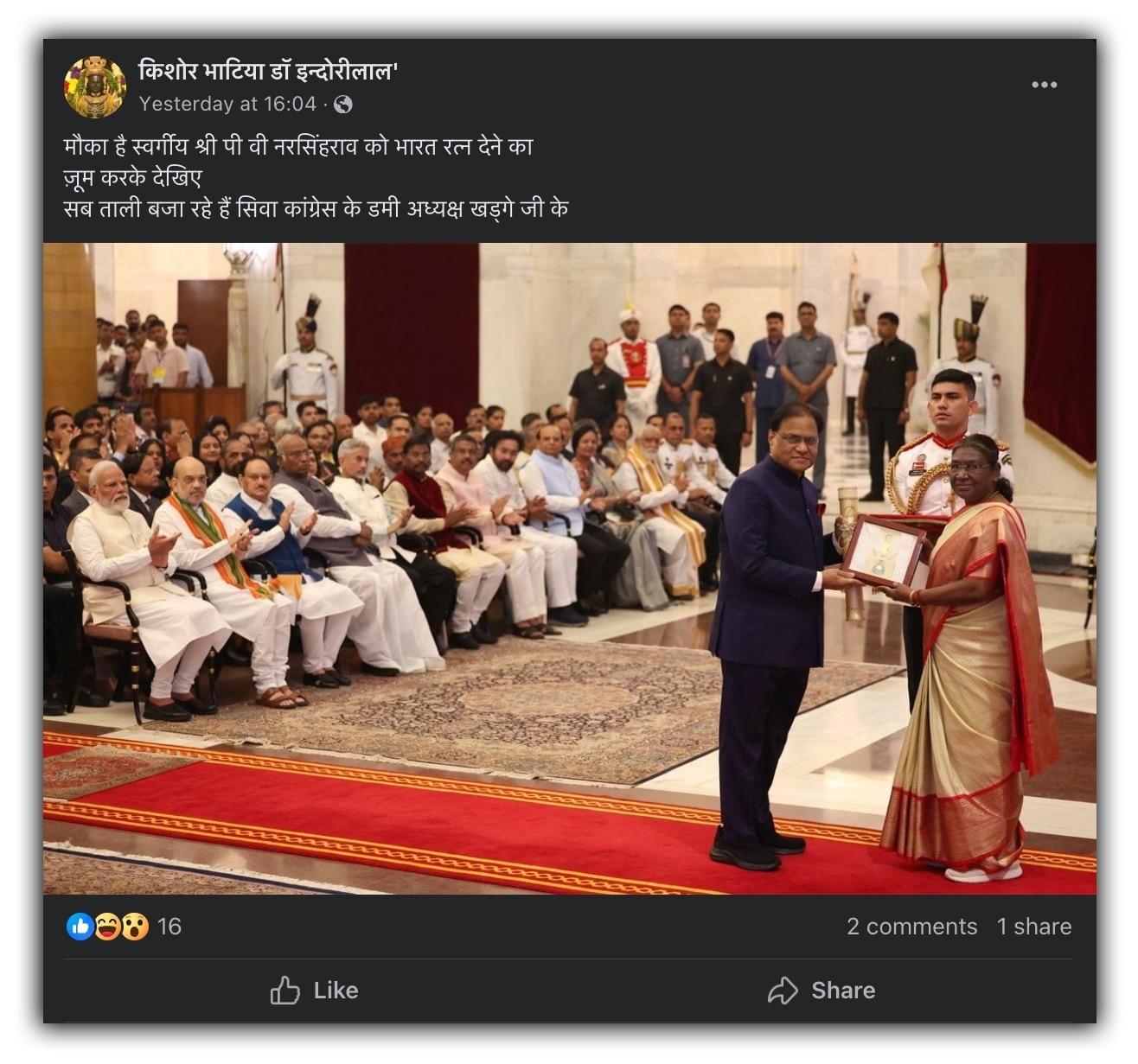View the 16 reactions count
1138x1064 pixels.
pos(169,927)
